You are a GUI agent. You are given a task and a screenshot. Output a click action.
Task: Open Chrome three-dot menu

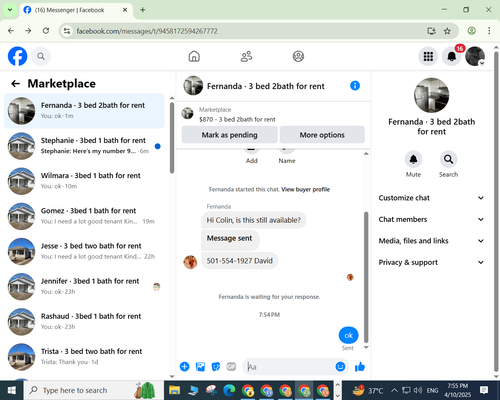(x=489, y=31)
